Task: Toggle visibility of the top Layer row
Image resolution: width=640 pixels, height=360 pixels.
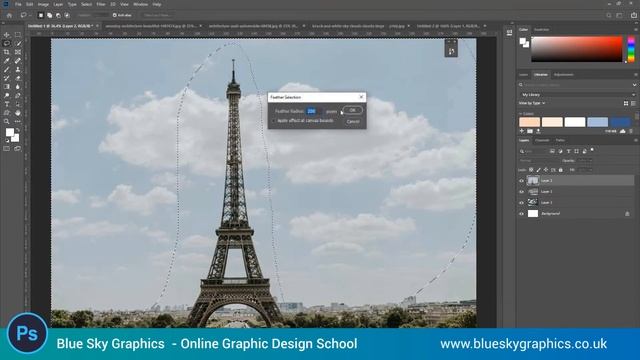Action: tap(521, 180)
